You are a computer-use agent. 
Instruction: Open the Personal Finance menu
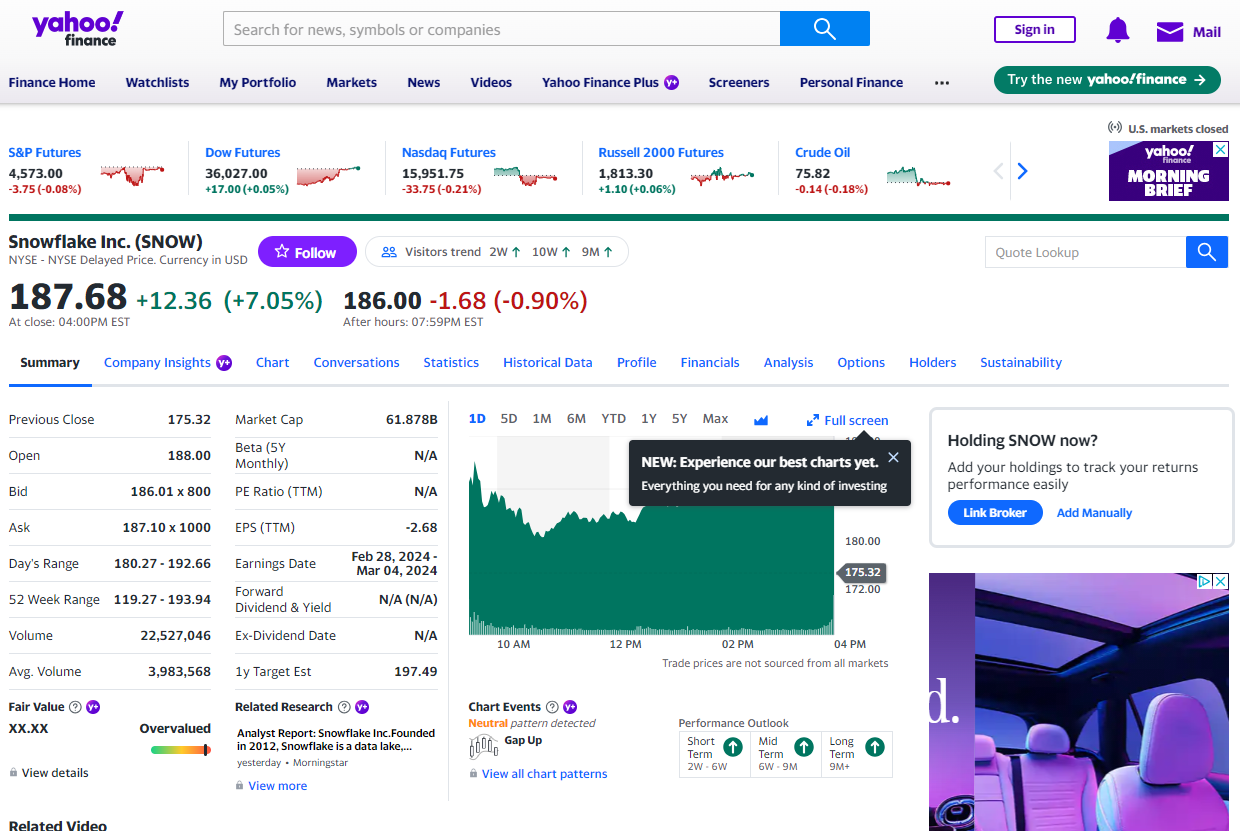click(x=851, y=83)
